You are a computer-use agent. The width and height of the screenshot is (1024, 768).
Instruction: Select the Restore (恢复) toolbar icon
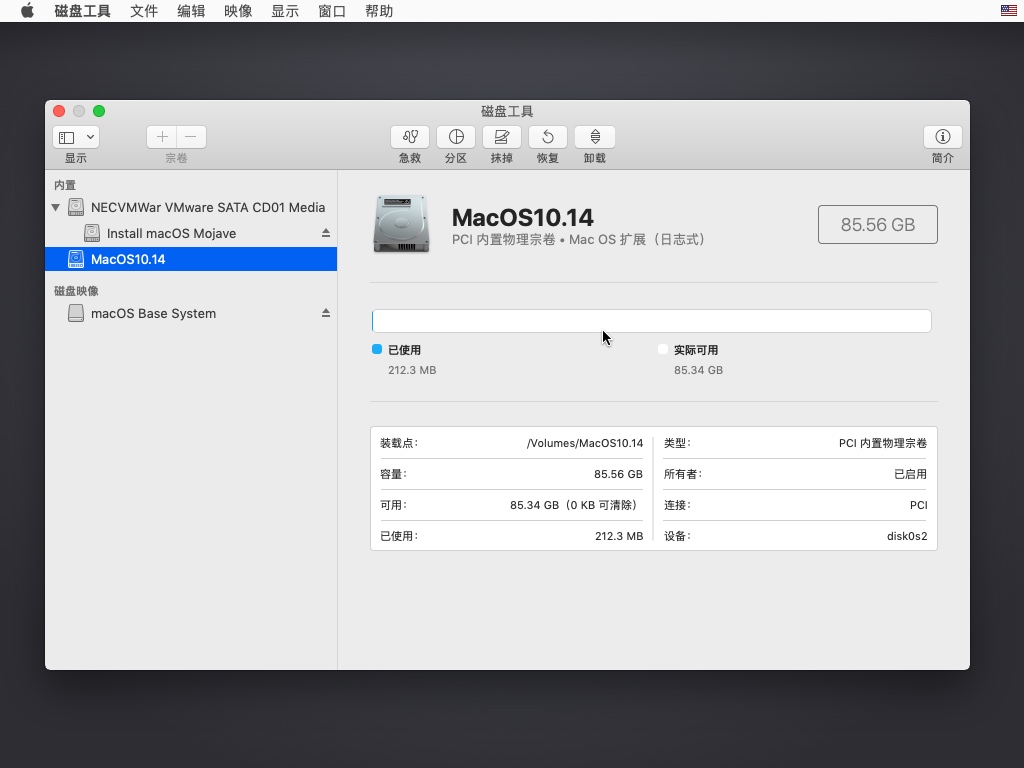click(548, 137)
